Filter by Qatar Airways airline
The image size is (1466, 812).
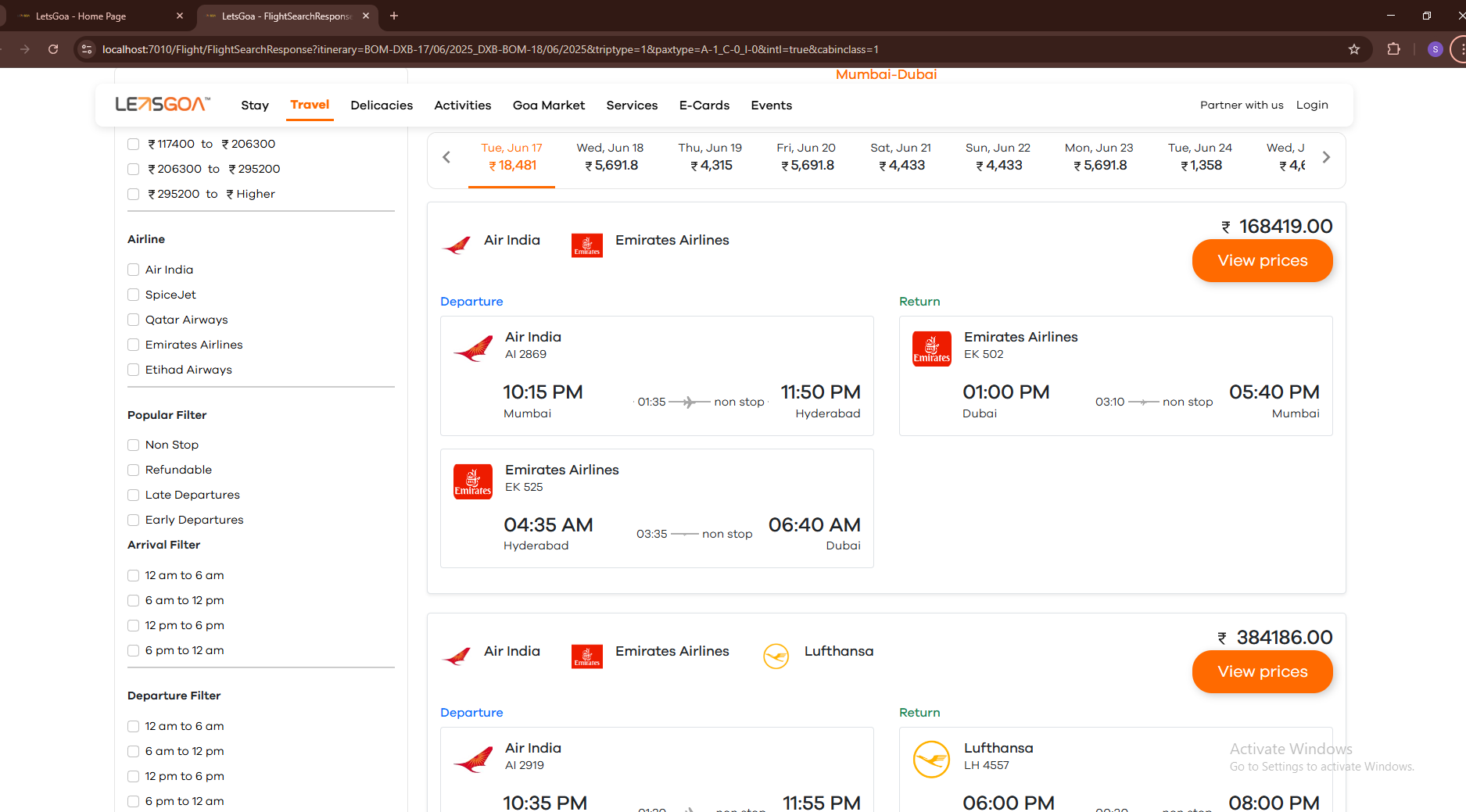coord(133,320)
